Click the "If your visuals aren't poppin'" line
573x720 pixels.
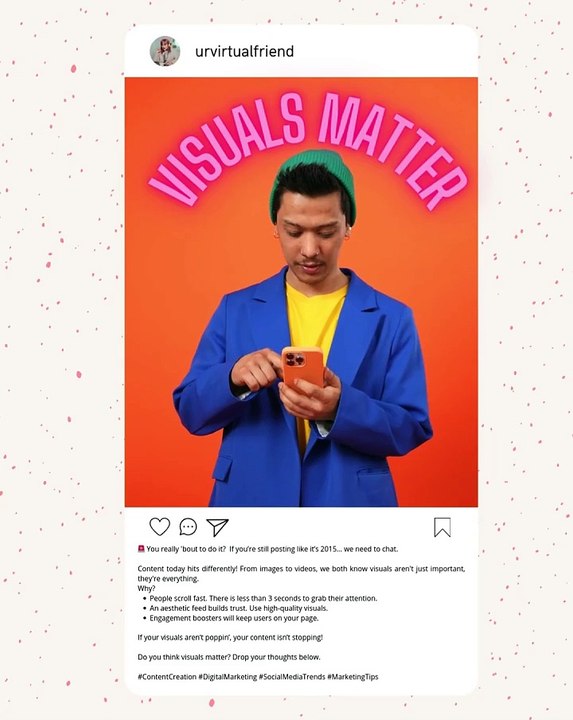[x=230, y=637]
